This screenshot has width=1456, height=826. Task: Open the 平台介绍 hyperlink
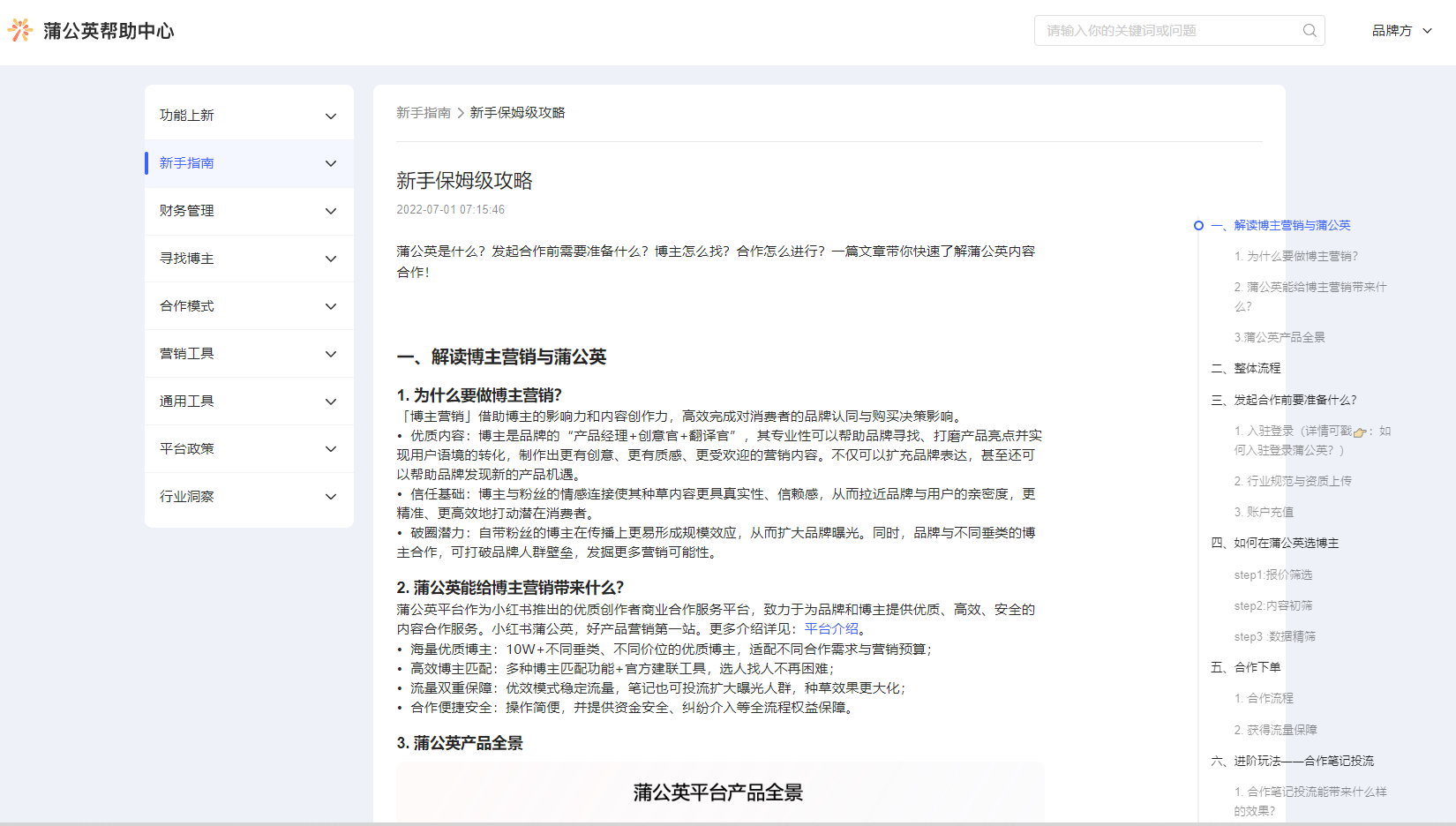[831, 629]
